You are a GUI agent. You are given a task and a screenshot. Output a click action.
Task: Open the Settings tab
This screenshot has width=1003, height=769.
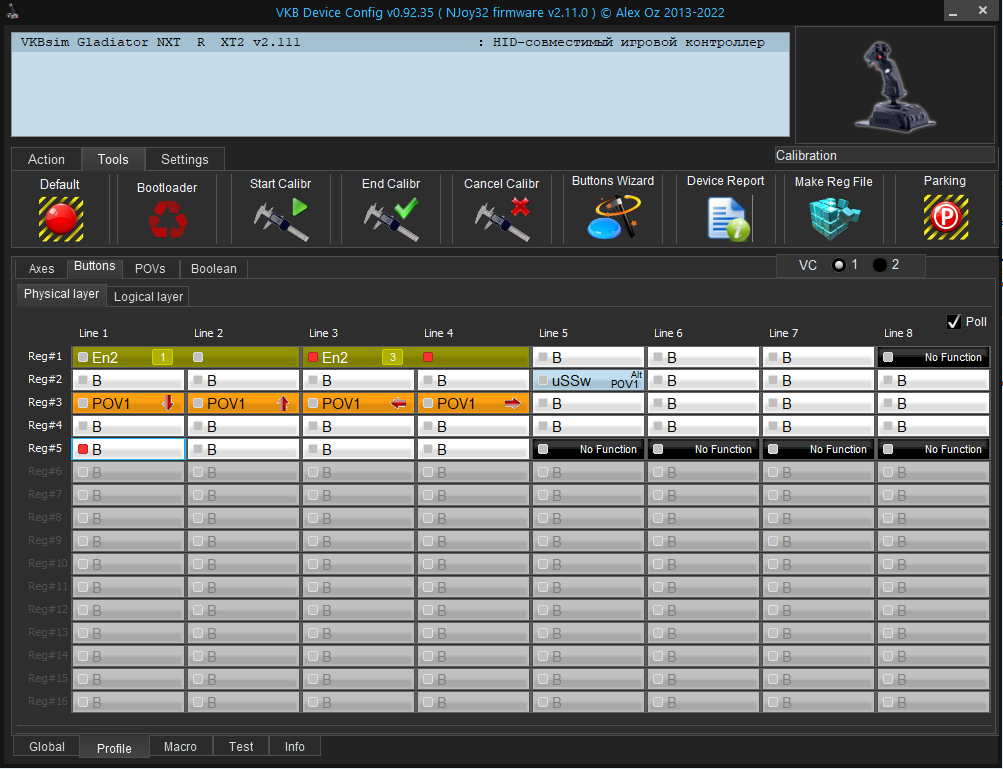point(184,160)
